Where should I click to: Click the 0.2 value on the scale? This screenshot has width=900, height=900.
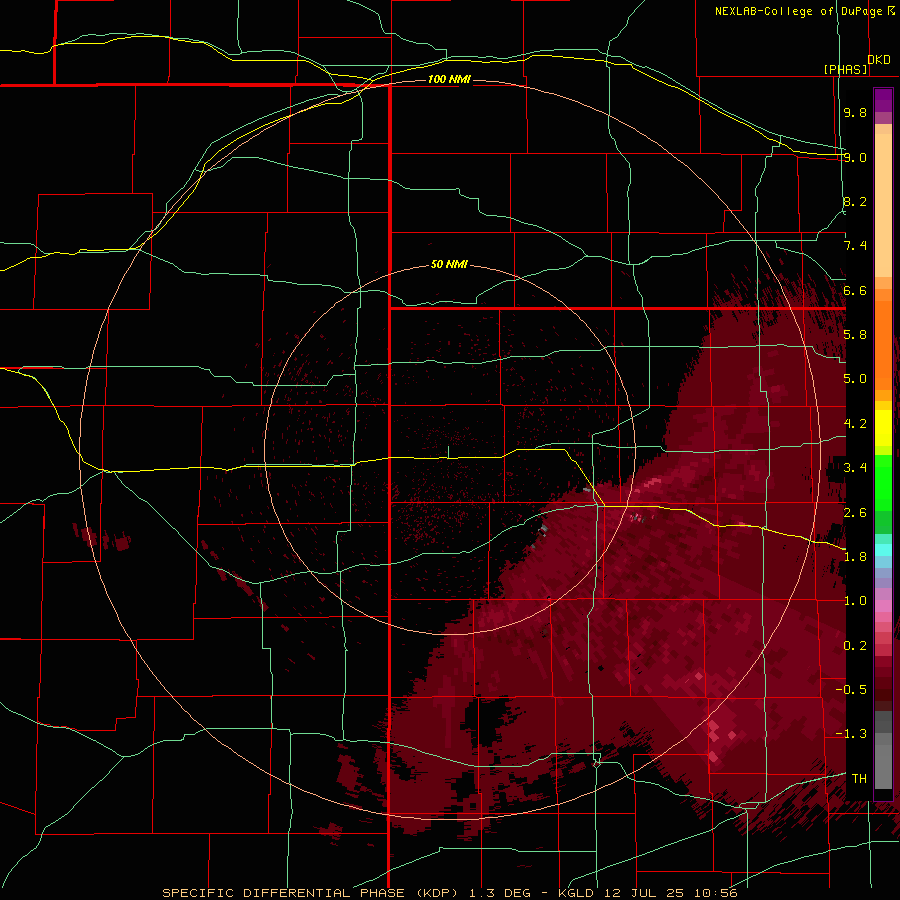[x=855, y=646]
